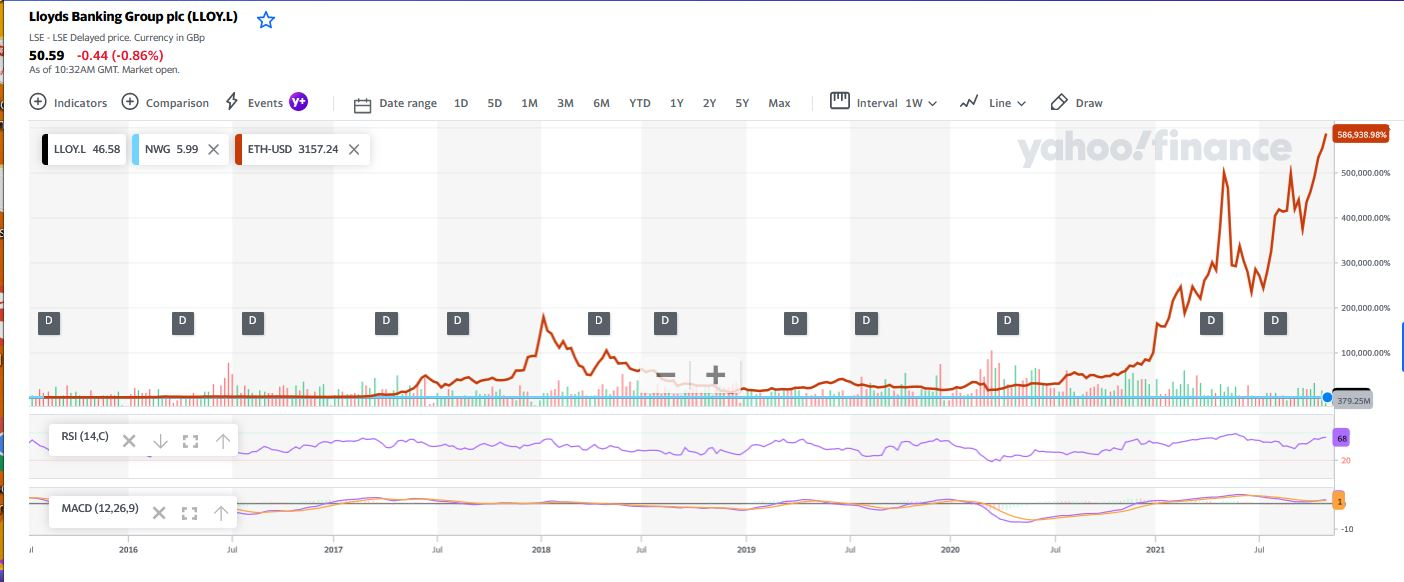Screen dimensions: 1404x582
Task: Maximize the MACD indicator panel
Action: 190,513
